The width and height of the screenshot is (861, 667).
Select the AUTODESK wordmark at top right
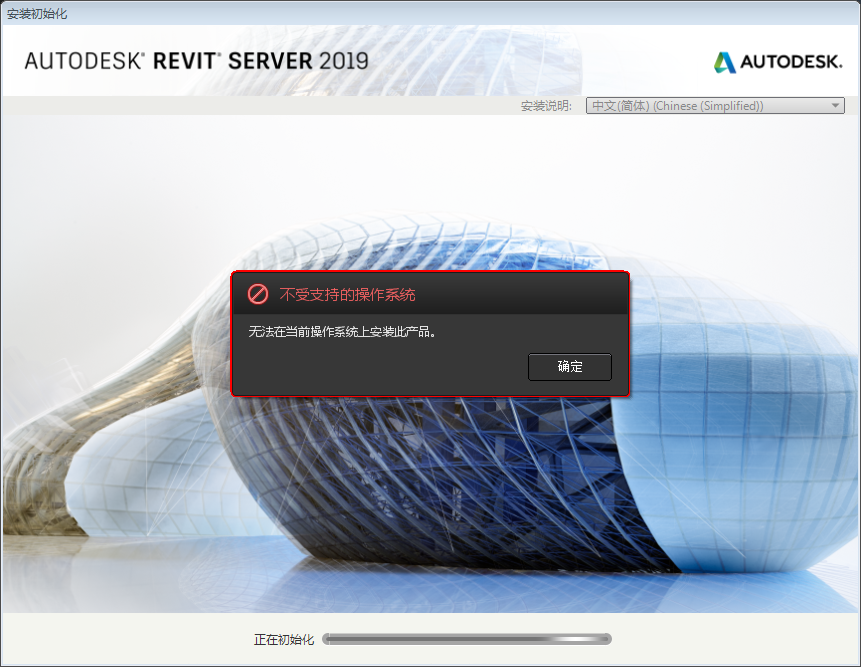click(790, 62)
